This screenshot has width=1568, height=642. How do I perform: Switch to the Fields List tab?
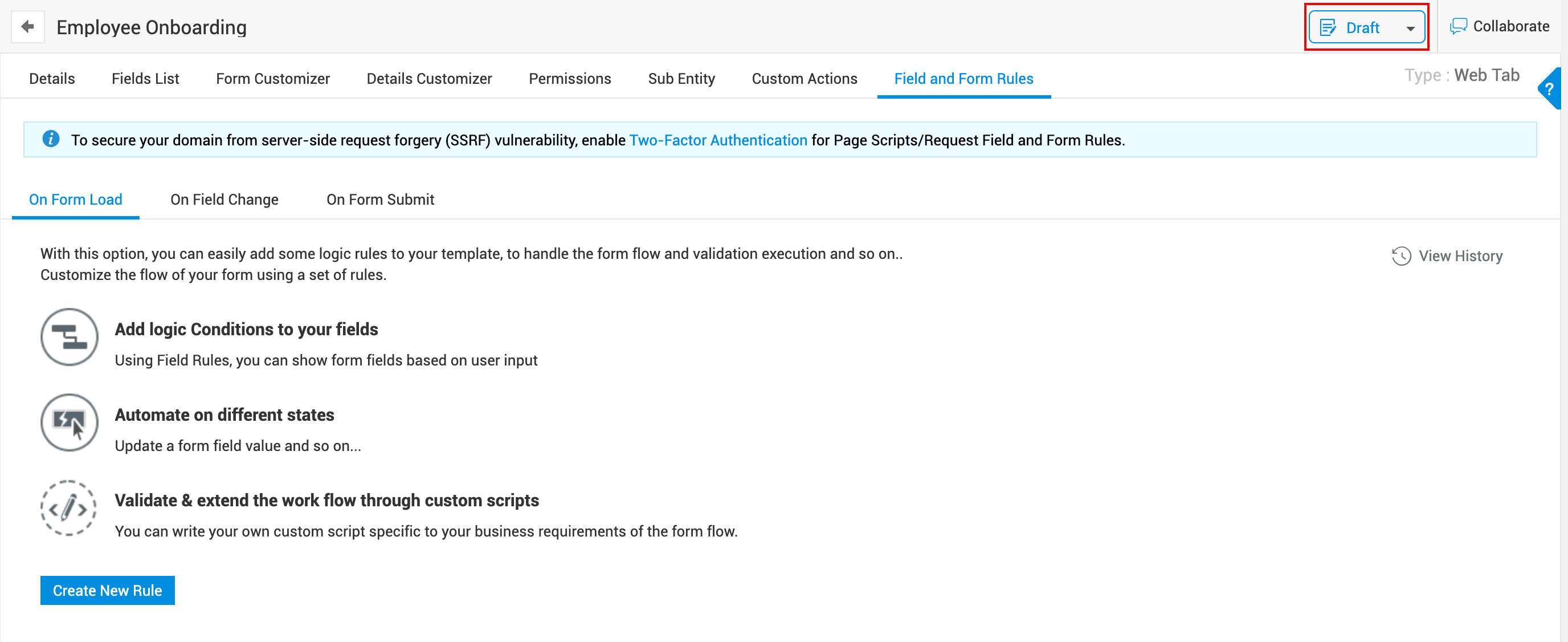(145, 79)
